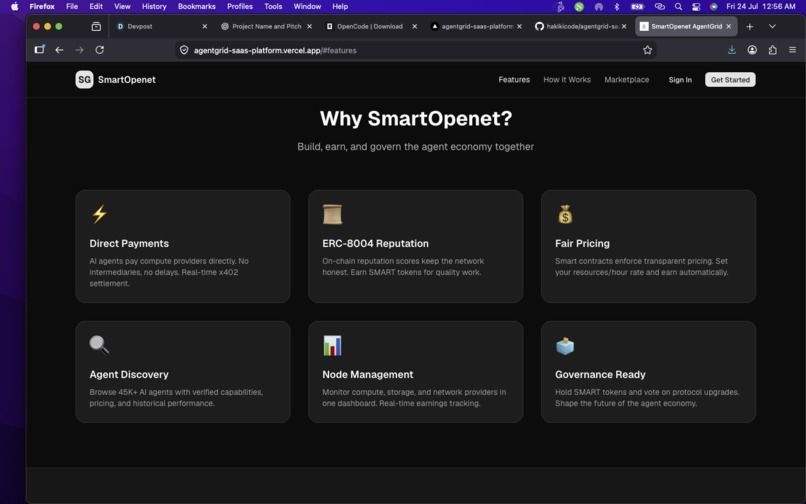
Task: Click the lightning bolt Direct Payments icon
Action: point(99,214)
